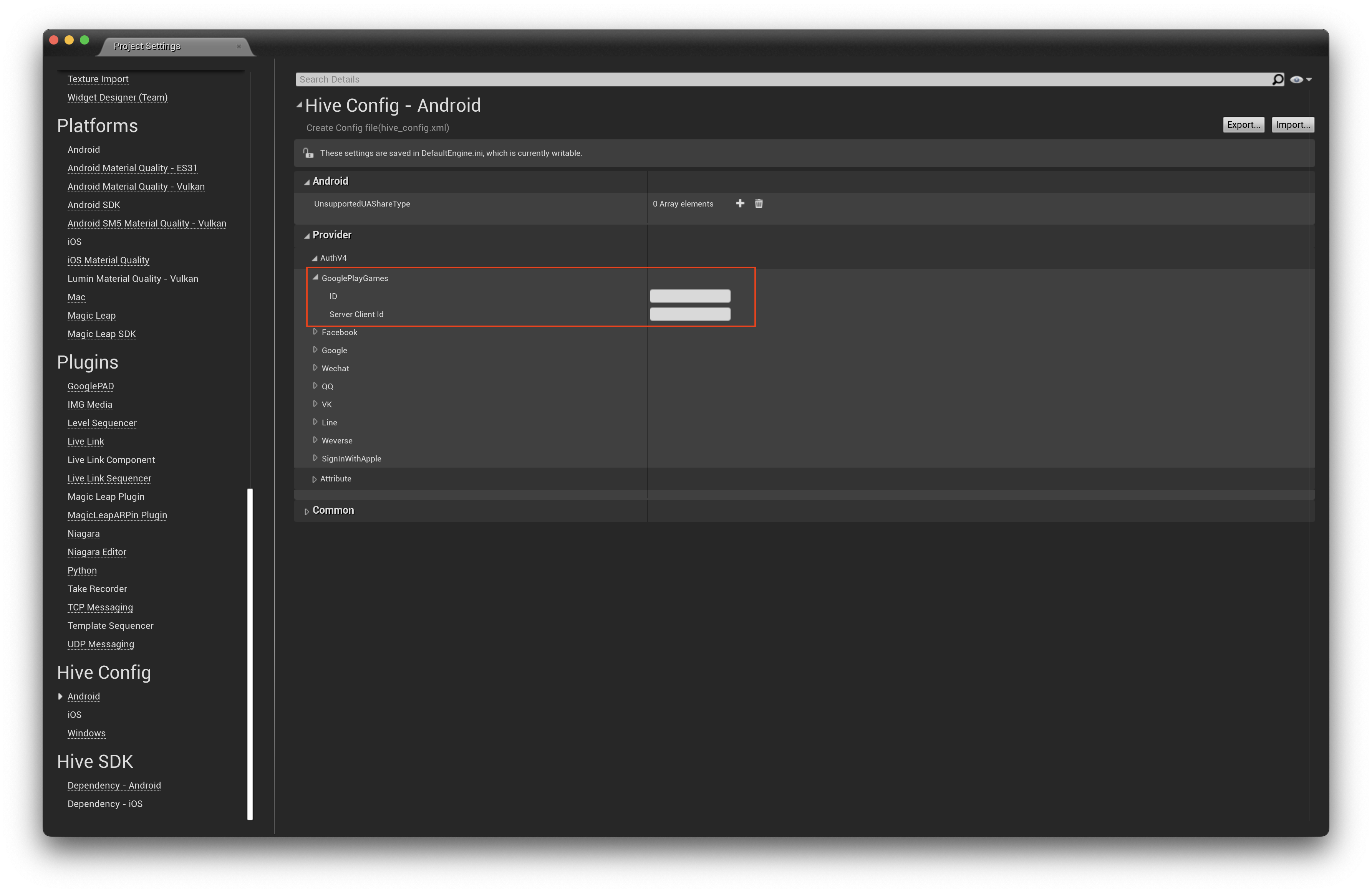Click the writable lock icon
The width and height of the screenshot is (1372, 893).
click(308, 153)
